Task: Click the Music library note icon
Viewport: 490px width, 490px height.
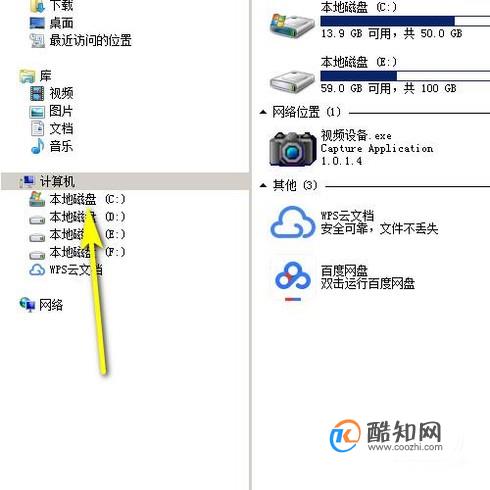Action: pyautogui.click(x=37, y=146)
